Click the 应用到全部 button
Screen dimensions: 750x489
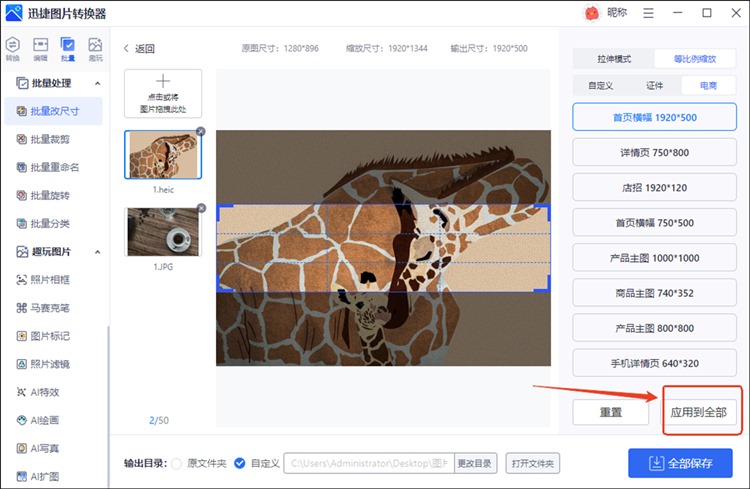pyautogui.click(x=700, y=412)
